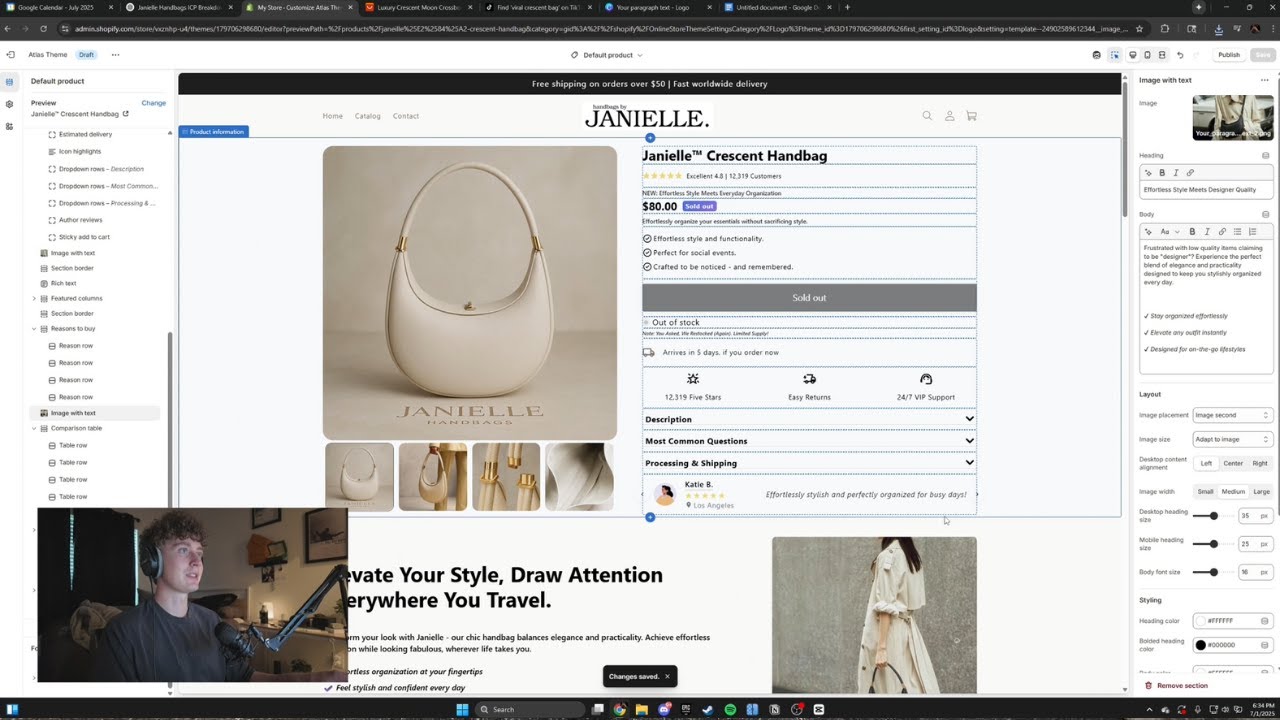Switch to desktop preview icon
The height and width of the screenshot is (720, 1280).
click(x=1132, y=55)
